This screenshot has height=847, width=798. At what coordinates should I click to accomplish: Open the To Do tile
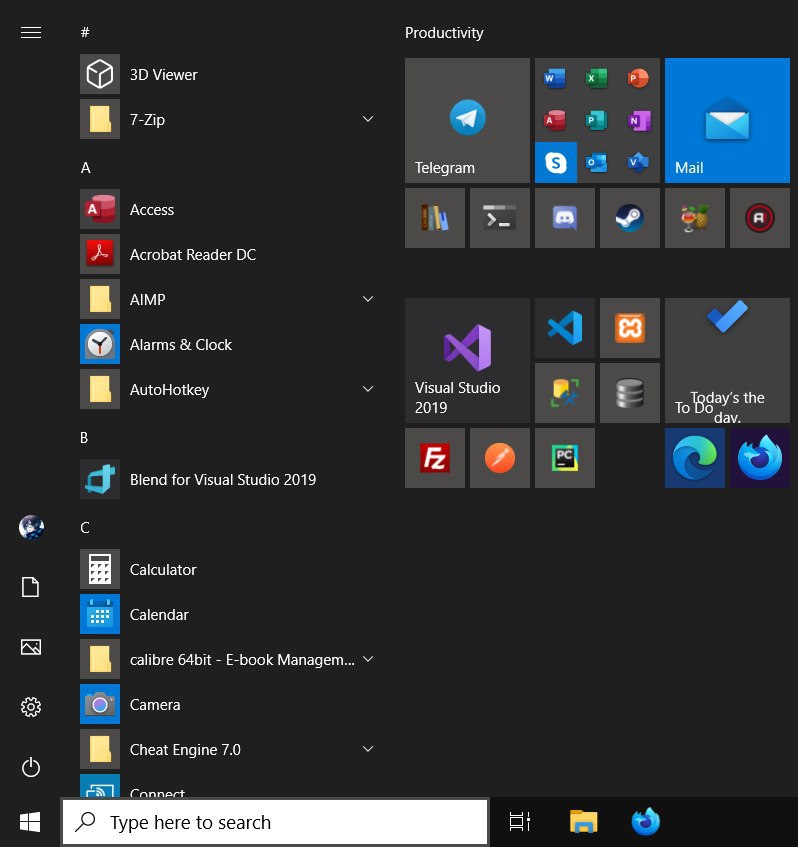[727, 360]
